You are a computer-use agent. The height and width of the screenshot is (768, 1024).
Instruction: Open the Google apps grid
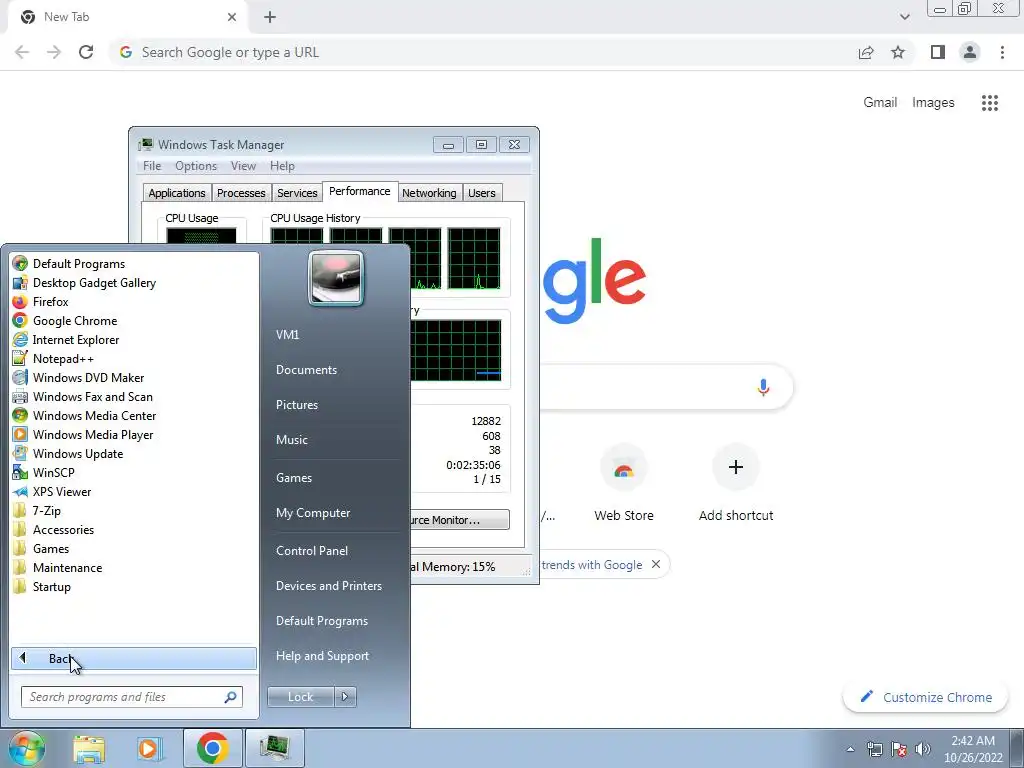pos(989,103)
